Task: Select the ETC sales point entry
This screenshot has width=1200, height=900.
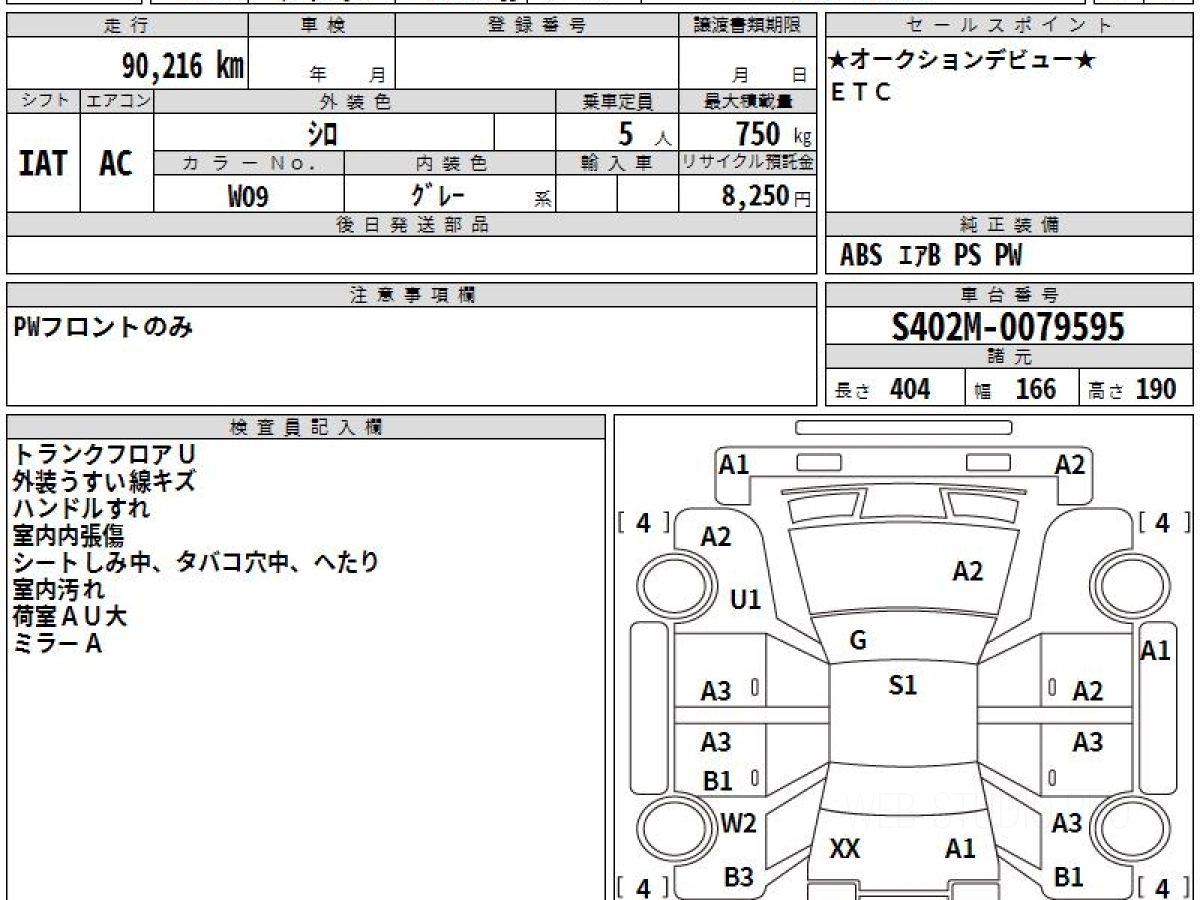Action: click(861, 92)
